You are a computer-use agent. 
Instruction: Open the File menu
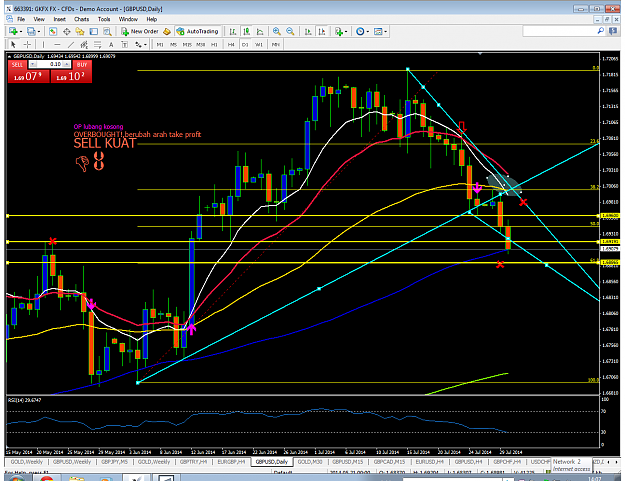21,19
